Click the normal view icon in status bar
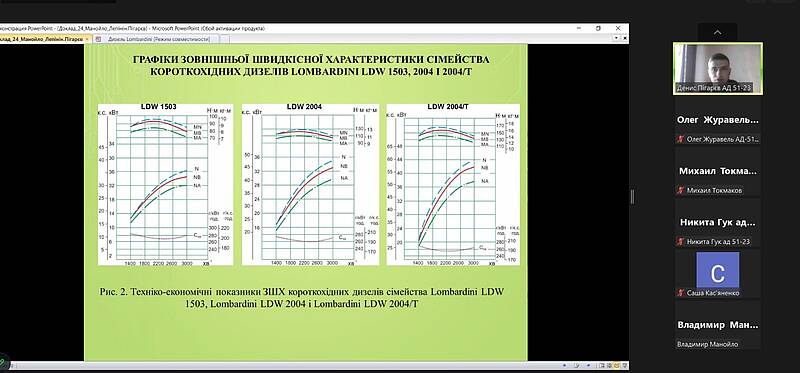The width and height of the screenshot is (800, 373). click(x=602, y=365)
